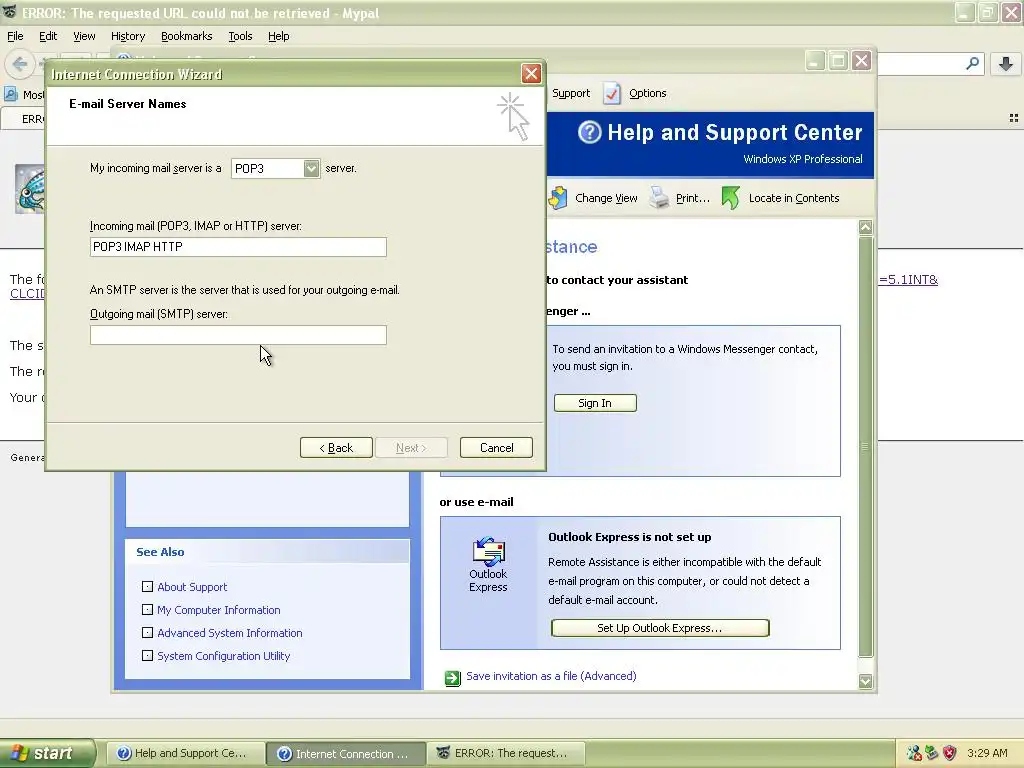Open the About Support link
Screen dimensions: 1024x768
[192, 587]
